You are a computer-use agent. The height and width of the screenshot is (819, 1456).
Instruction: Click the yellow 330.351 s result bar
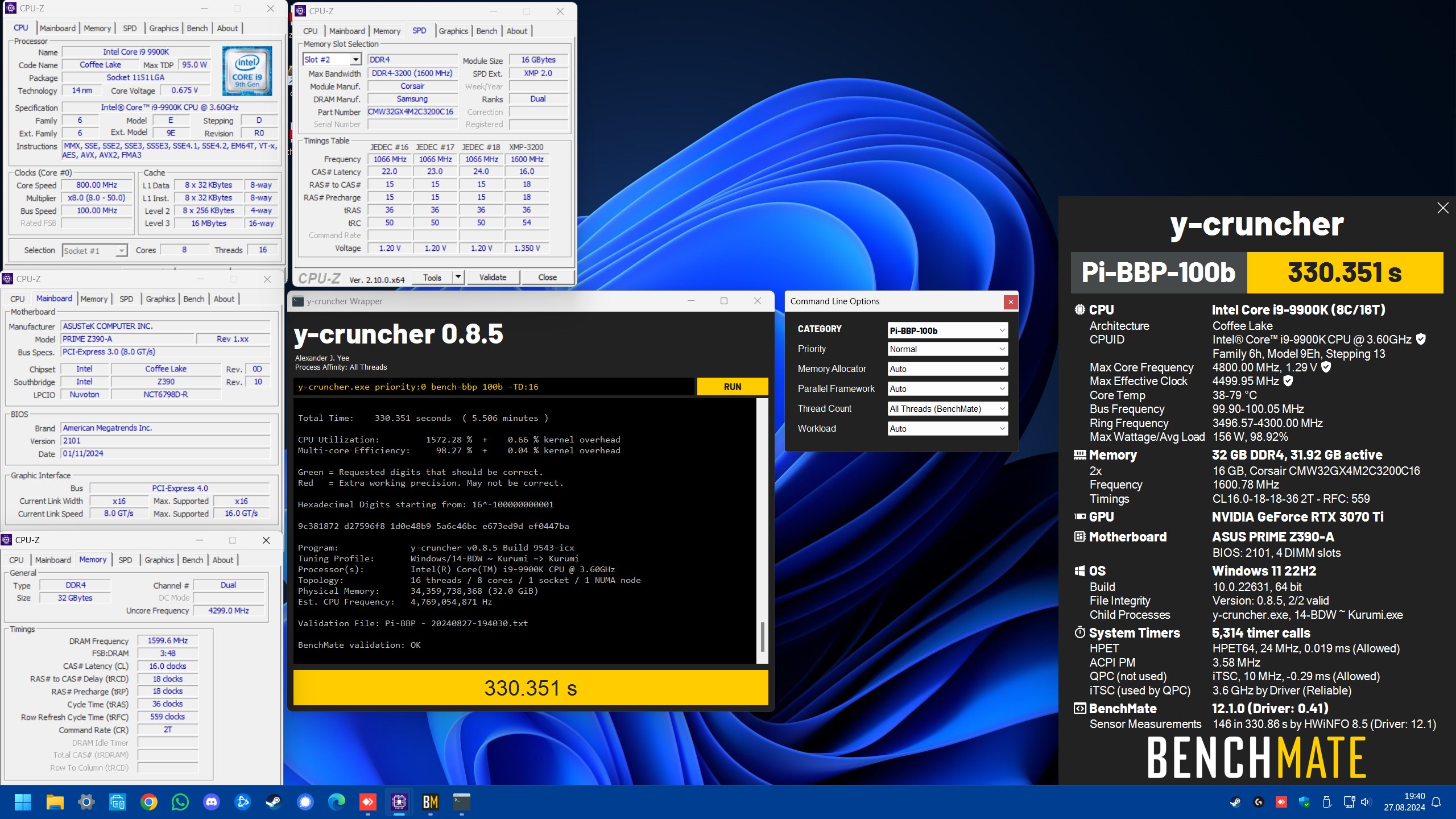pos(531,688)
